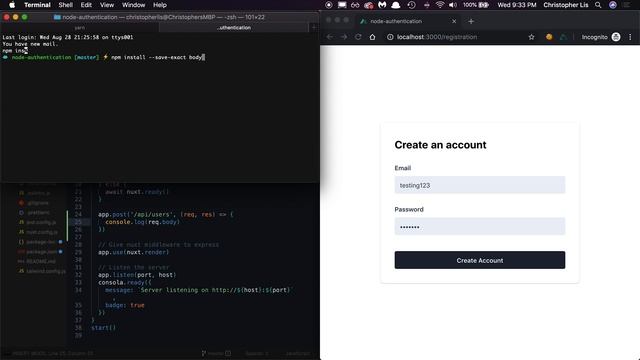
Task: Click the Email label
Action: (x=402, y=168)
